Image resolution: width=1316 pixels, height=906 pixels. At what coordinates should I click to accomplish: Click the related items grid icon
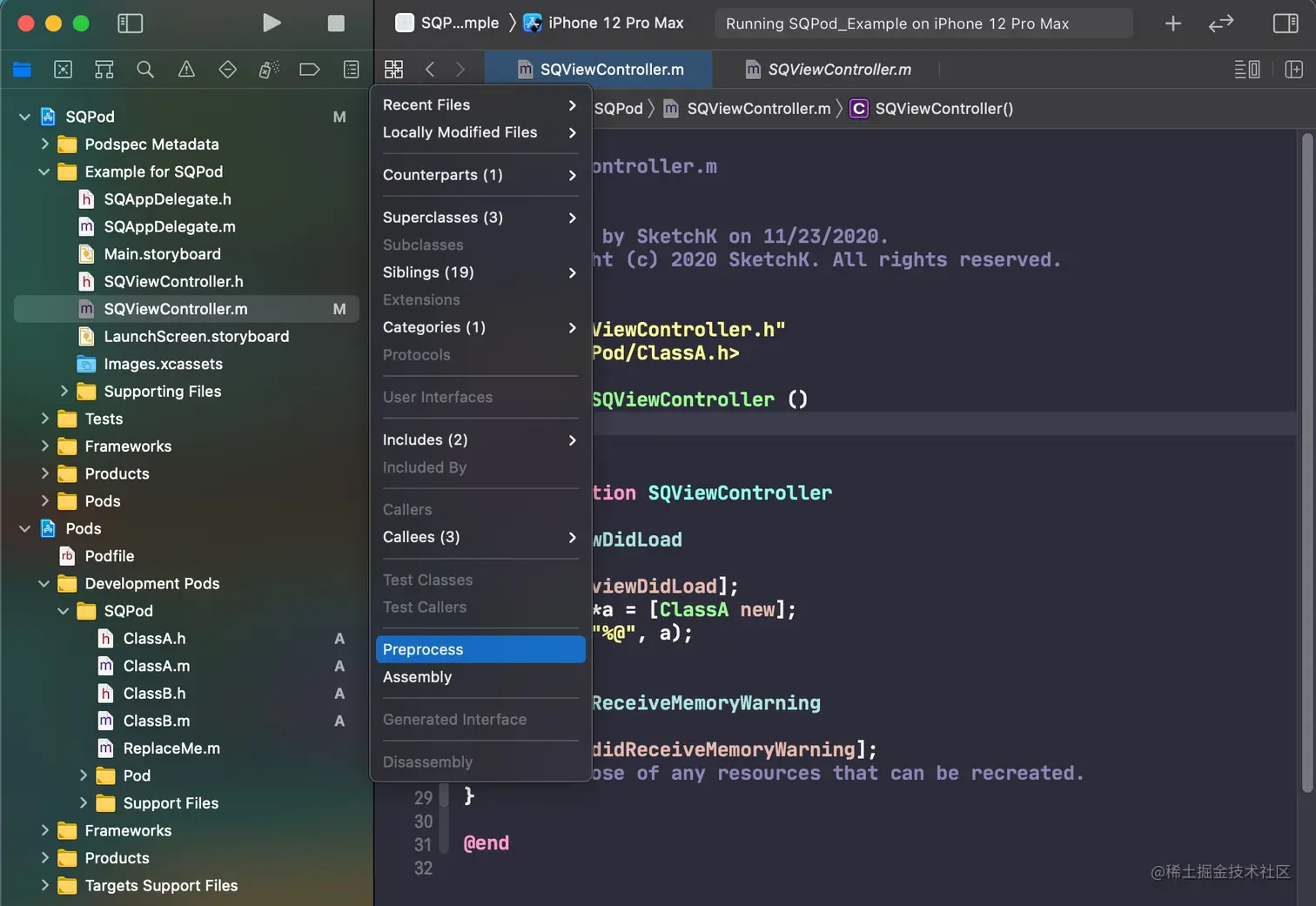(393, 69)
